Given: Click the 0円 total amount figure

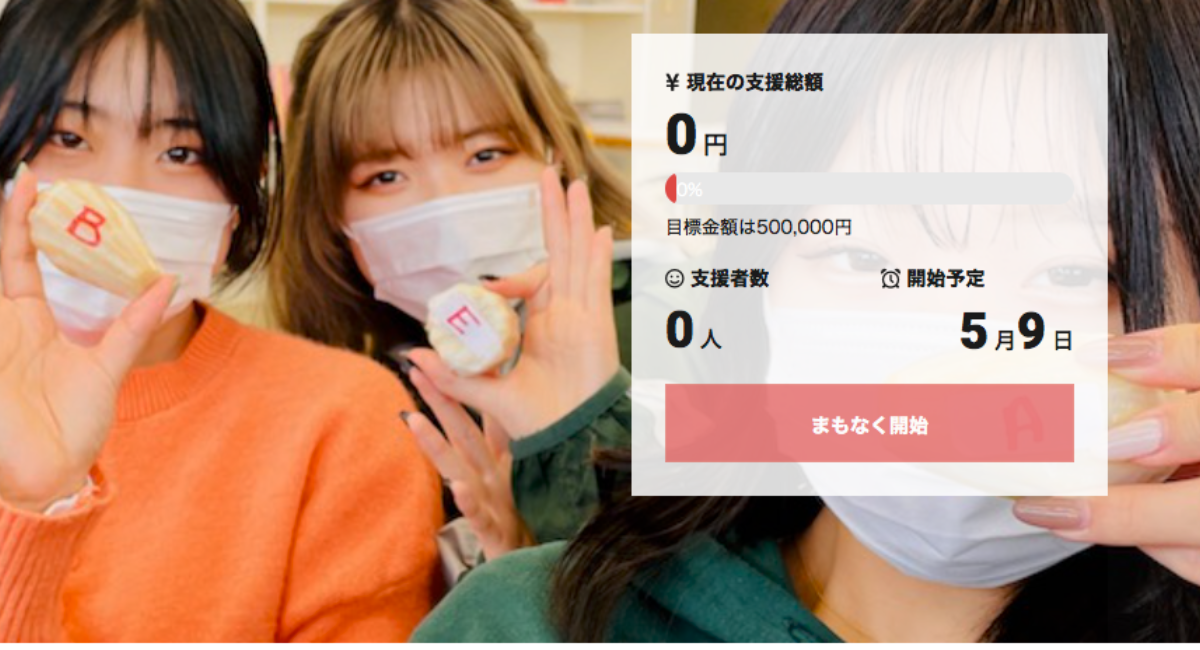Looking at the screenshot, I should coord(696,138).
